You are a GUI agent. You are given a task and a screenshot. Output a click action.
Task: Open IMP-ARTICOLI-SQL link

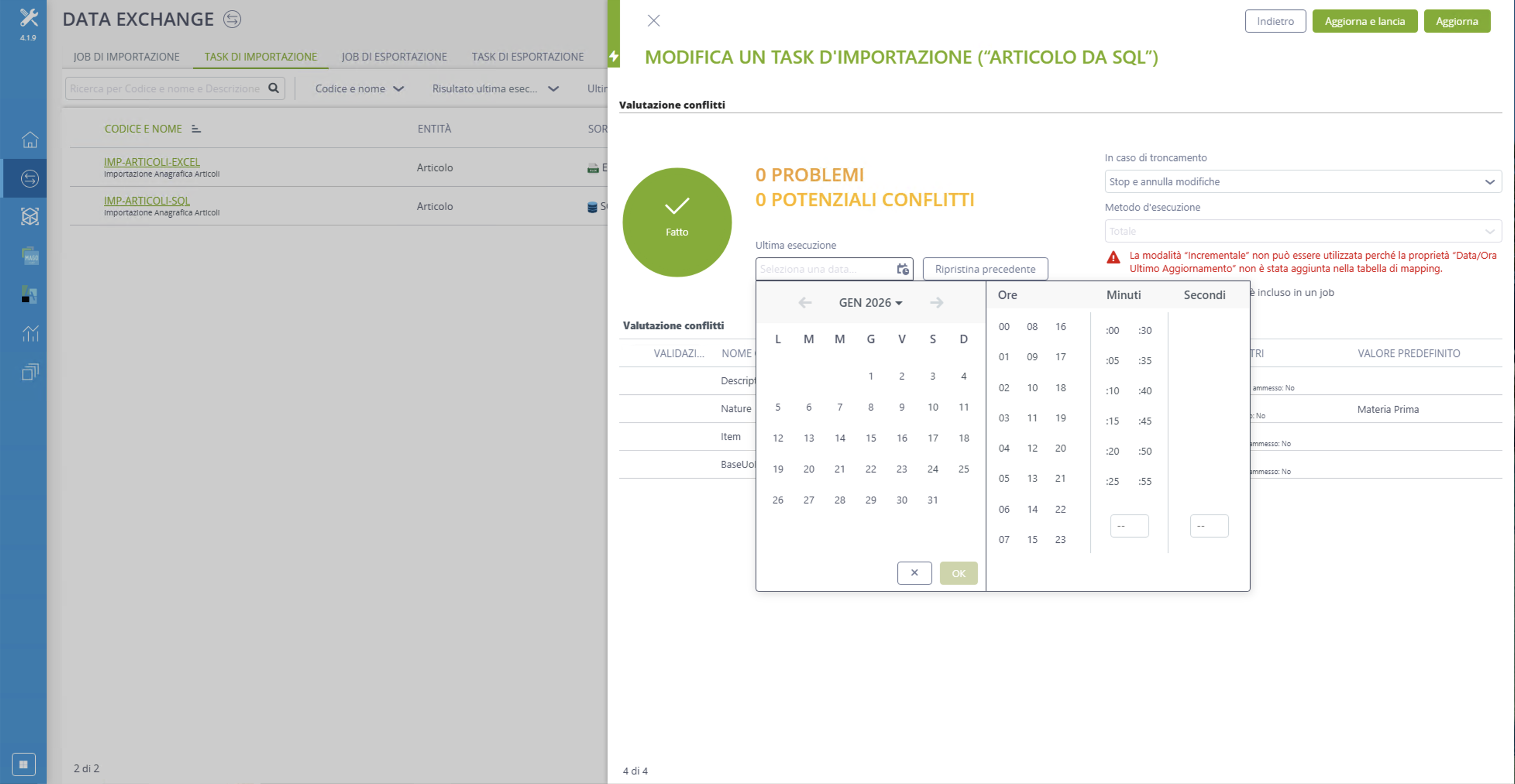click(x=146, y=201)
